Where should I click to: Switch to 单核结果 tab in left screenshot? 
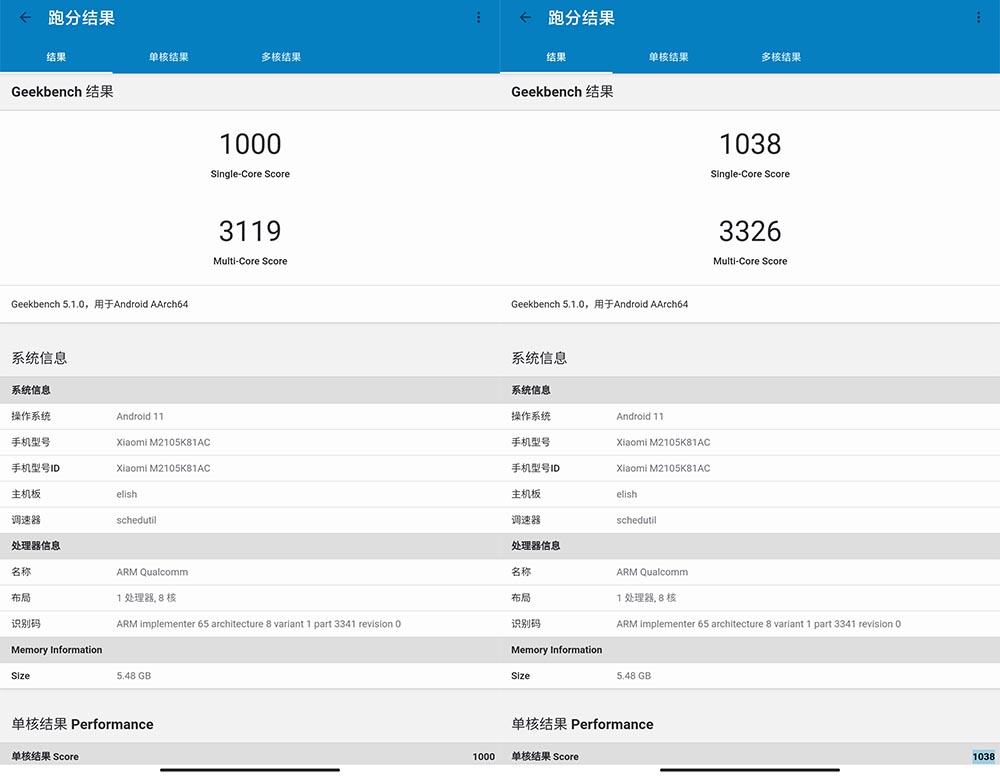pyautogui.click(x=168, y=57)
